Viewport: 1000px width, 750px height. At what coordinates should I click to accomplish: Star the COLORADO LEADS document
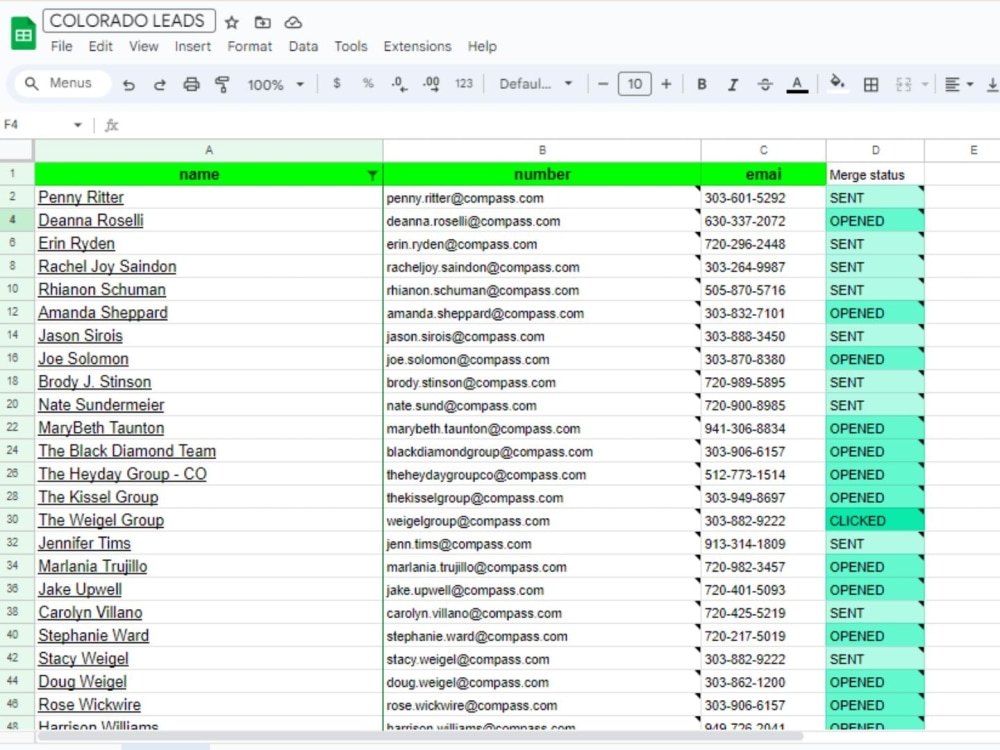[x=232, y=22]
